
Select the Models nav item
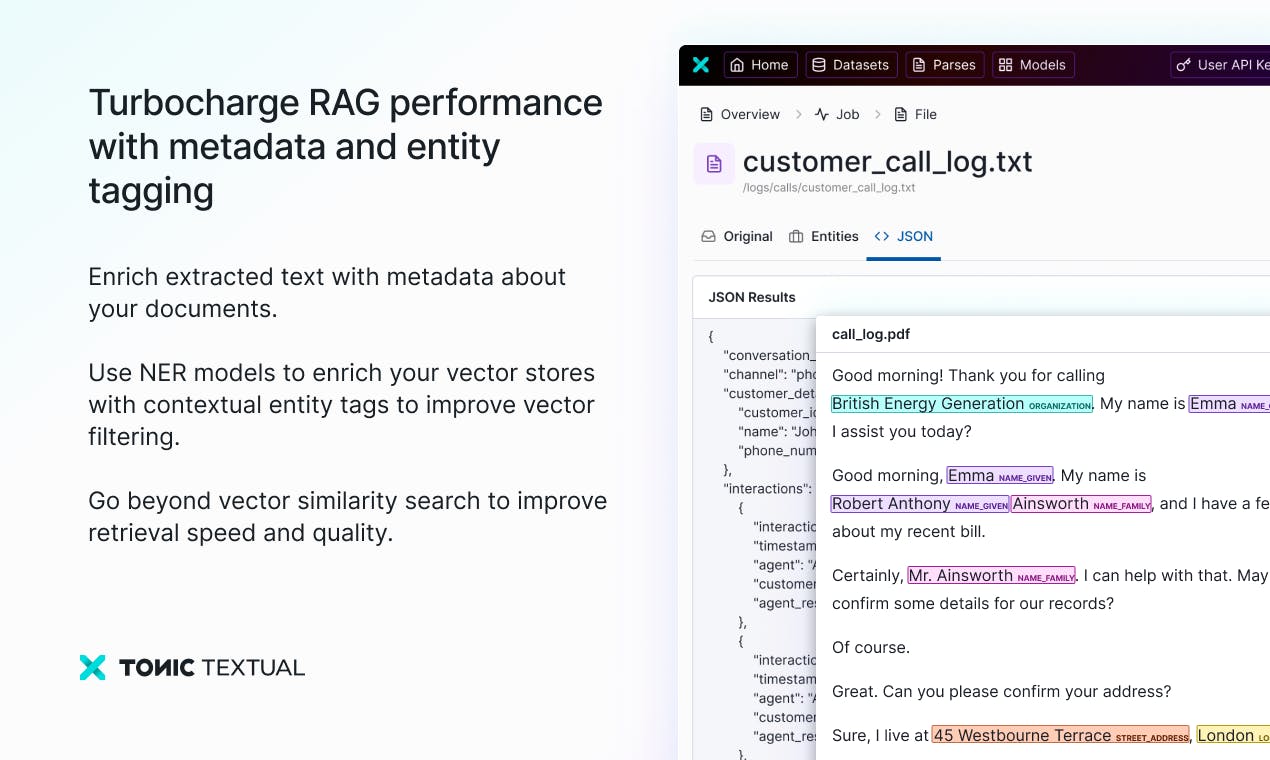click(1033, 65)
